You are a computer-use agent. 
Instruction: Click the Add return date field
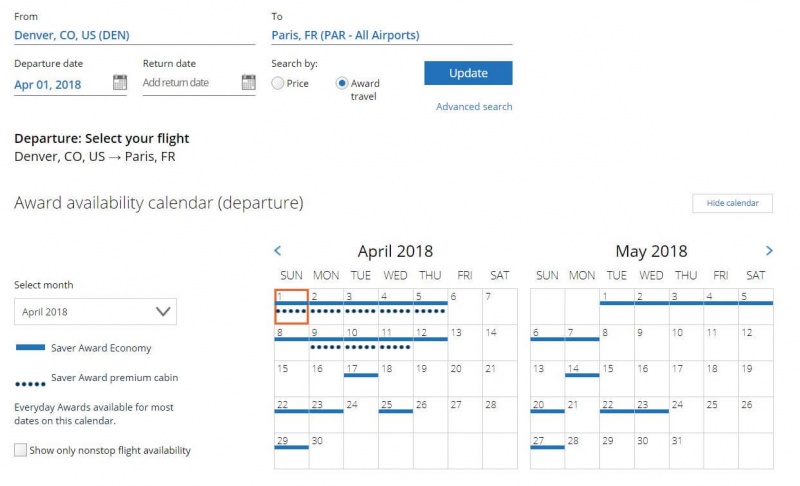click(188, 83)
